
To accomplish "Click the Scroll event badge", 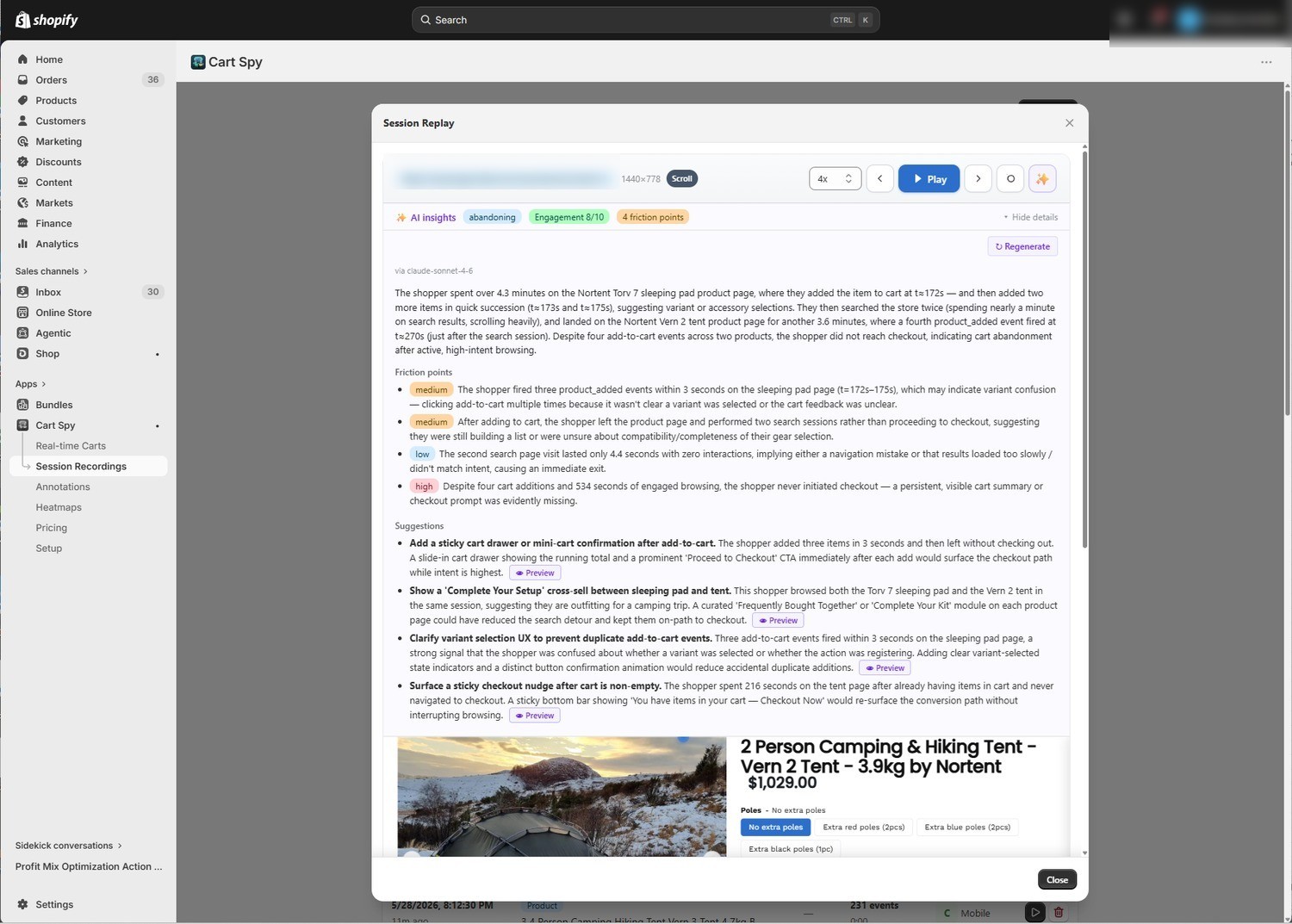I will [682, 179].
